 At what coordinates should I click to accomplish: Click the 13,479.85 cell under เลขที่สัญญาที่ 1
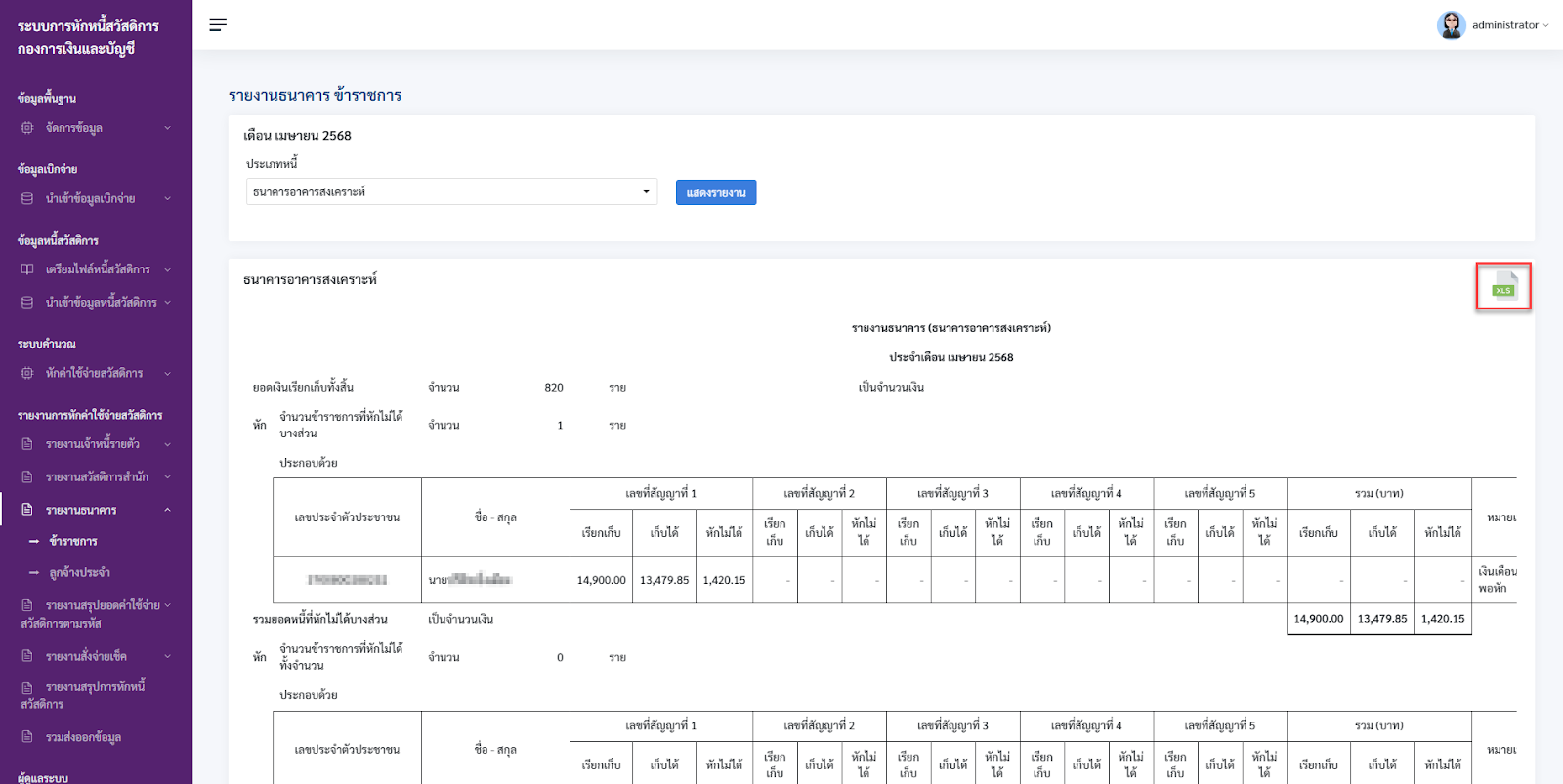tap(664, 580)
